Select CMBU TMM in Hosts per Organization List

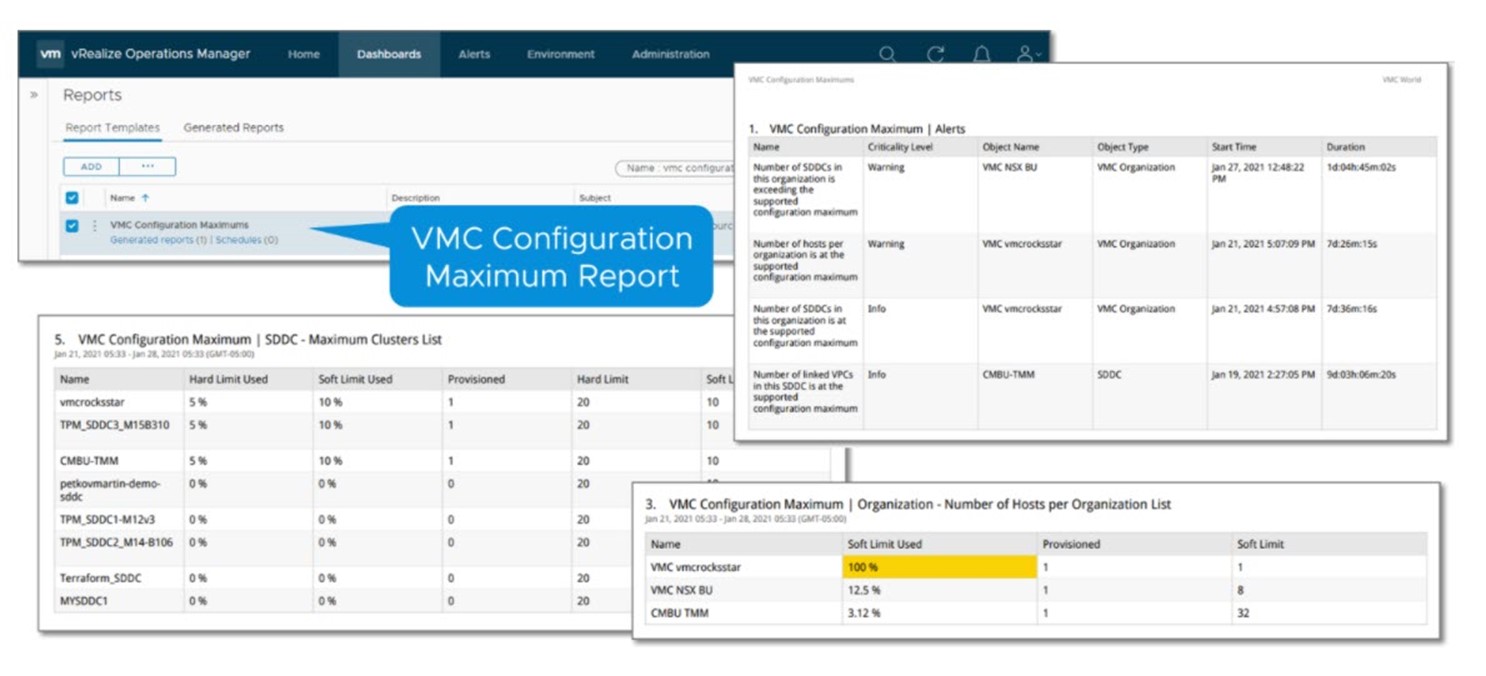[680, 612]
